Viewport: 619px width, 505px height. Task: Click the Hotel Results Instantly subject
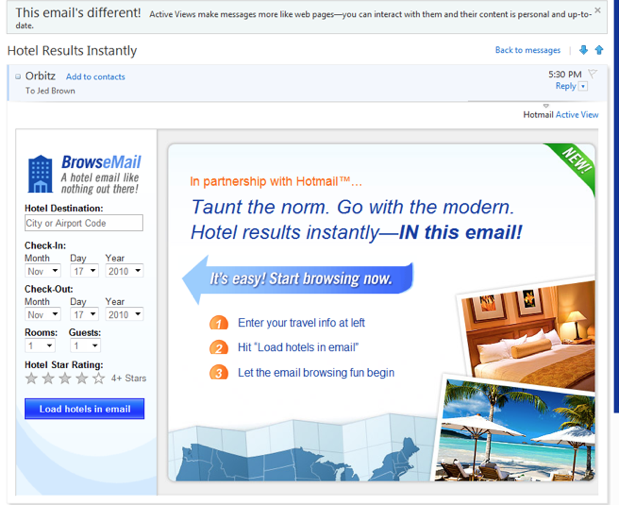(72, 51)
